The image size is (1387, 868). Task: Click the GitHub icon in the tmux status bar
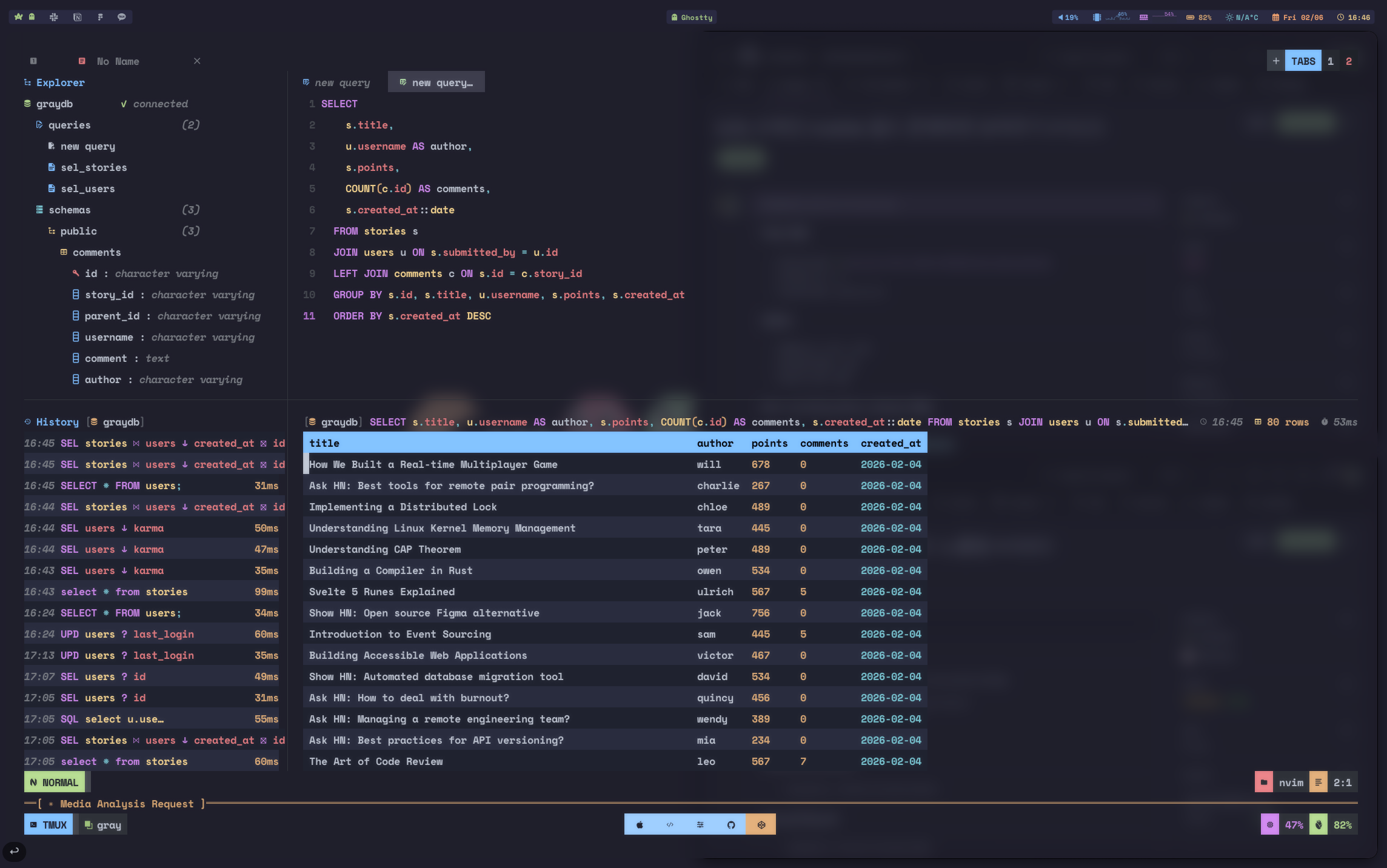[731, 824]
